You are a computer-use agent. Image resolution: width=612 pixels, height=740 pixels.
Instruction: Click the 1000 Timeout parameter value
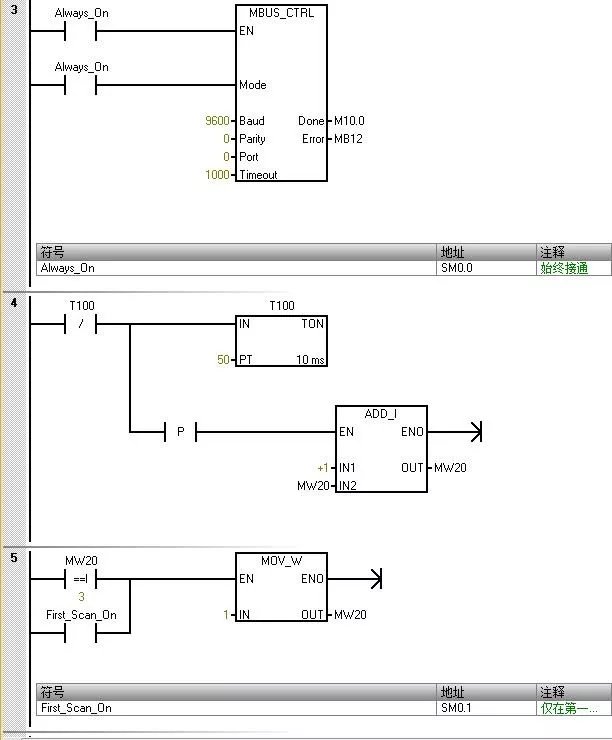218,175
